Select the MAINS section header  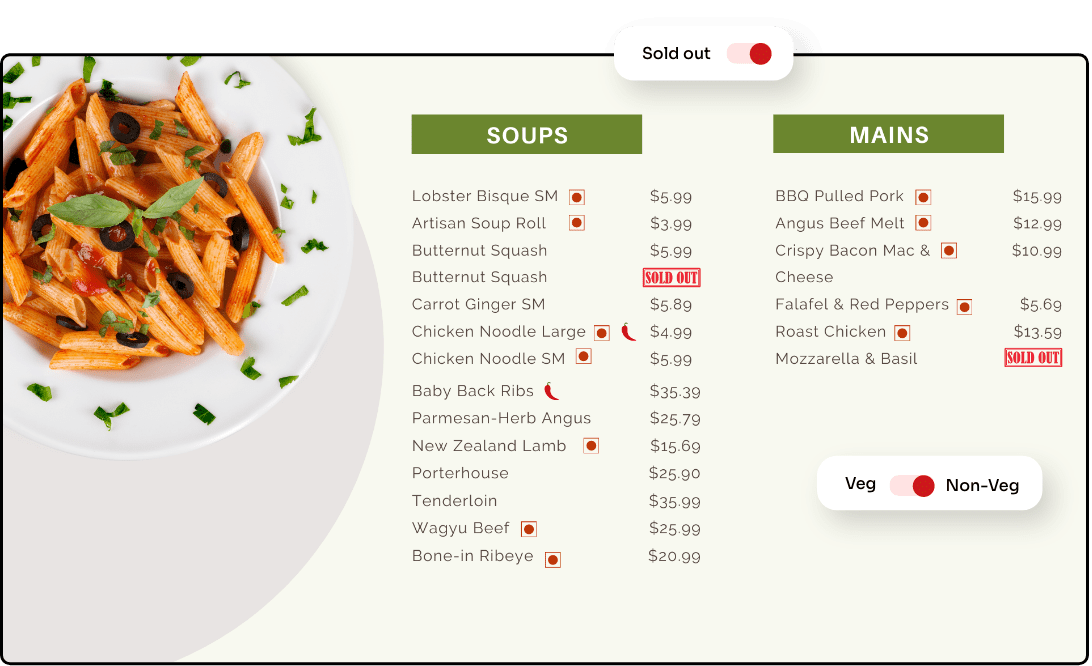[888, 133]
